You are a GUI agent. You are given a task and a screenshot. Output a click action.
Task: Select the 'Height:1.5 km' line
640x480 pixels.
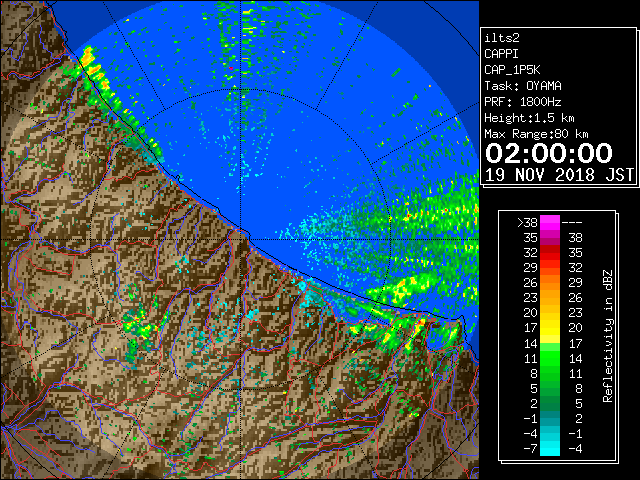529,118
